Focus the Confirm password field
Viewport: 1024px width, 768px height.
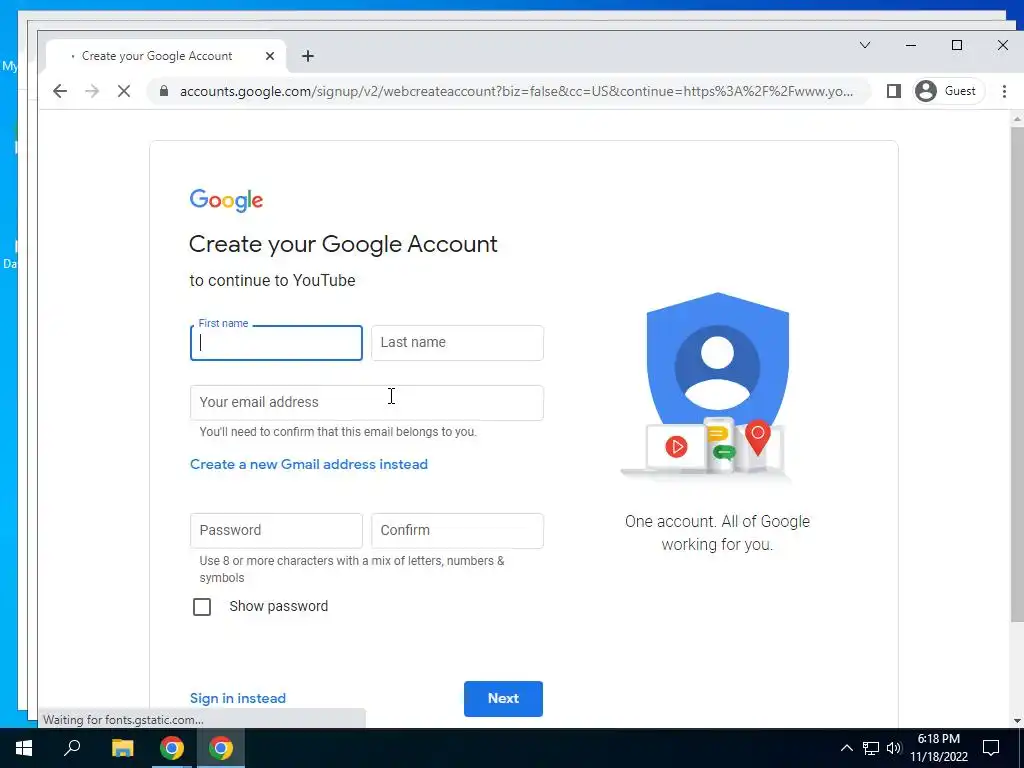pos(457,530)
